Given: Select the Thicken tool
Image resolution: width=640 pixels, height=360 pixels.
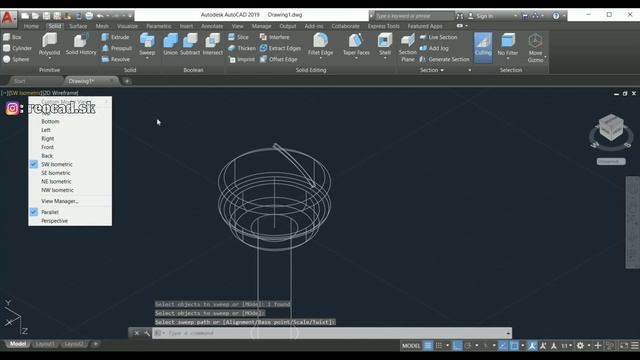Looking at the screenshot, I should point(242,48).
